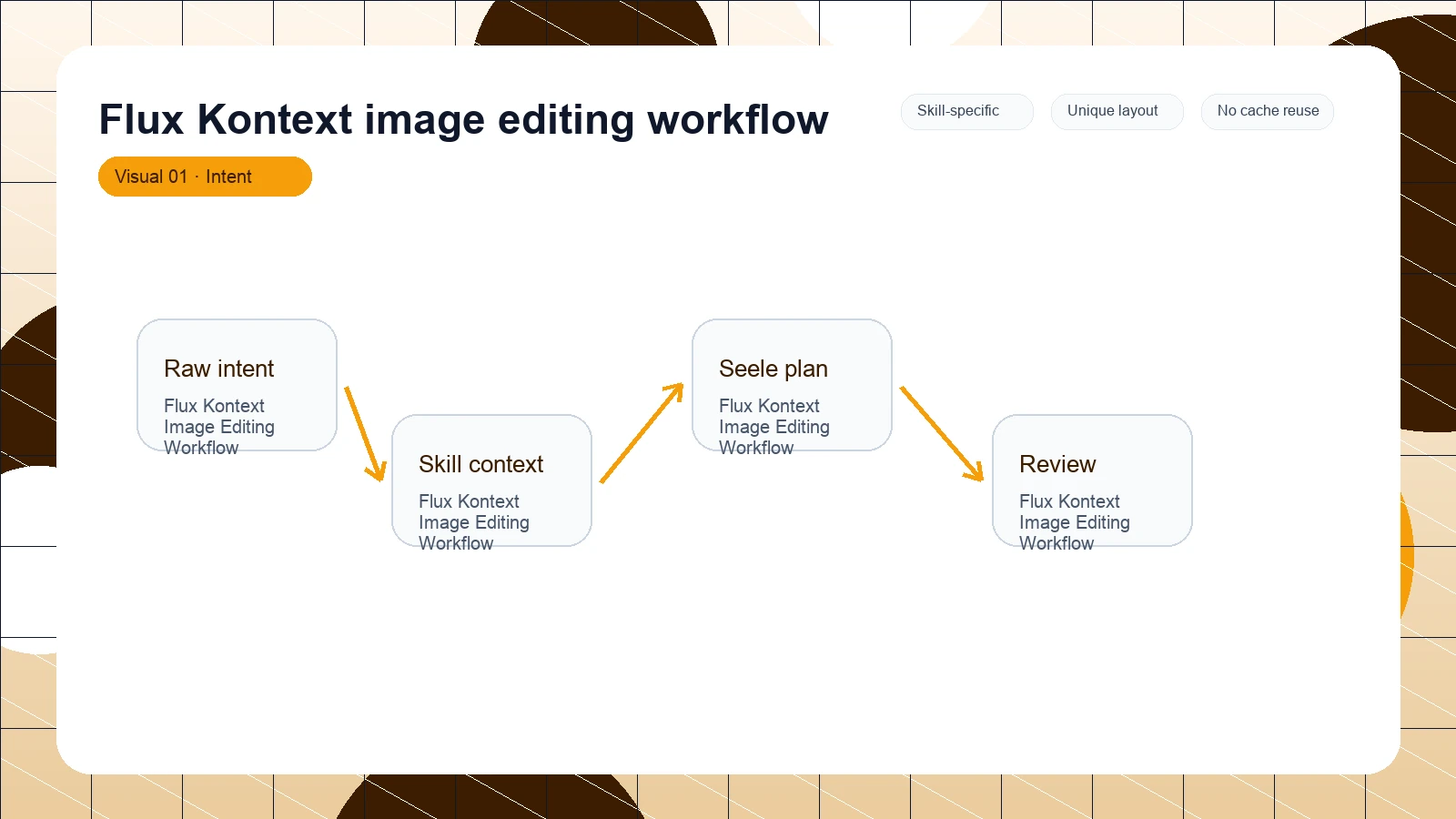Open the Skill context card
Image resolution: width=1456 pixels, height=819 pixels.
[x=491, y=480]
